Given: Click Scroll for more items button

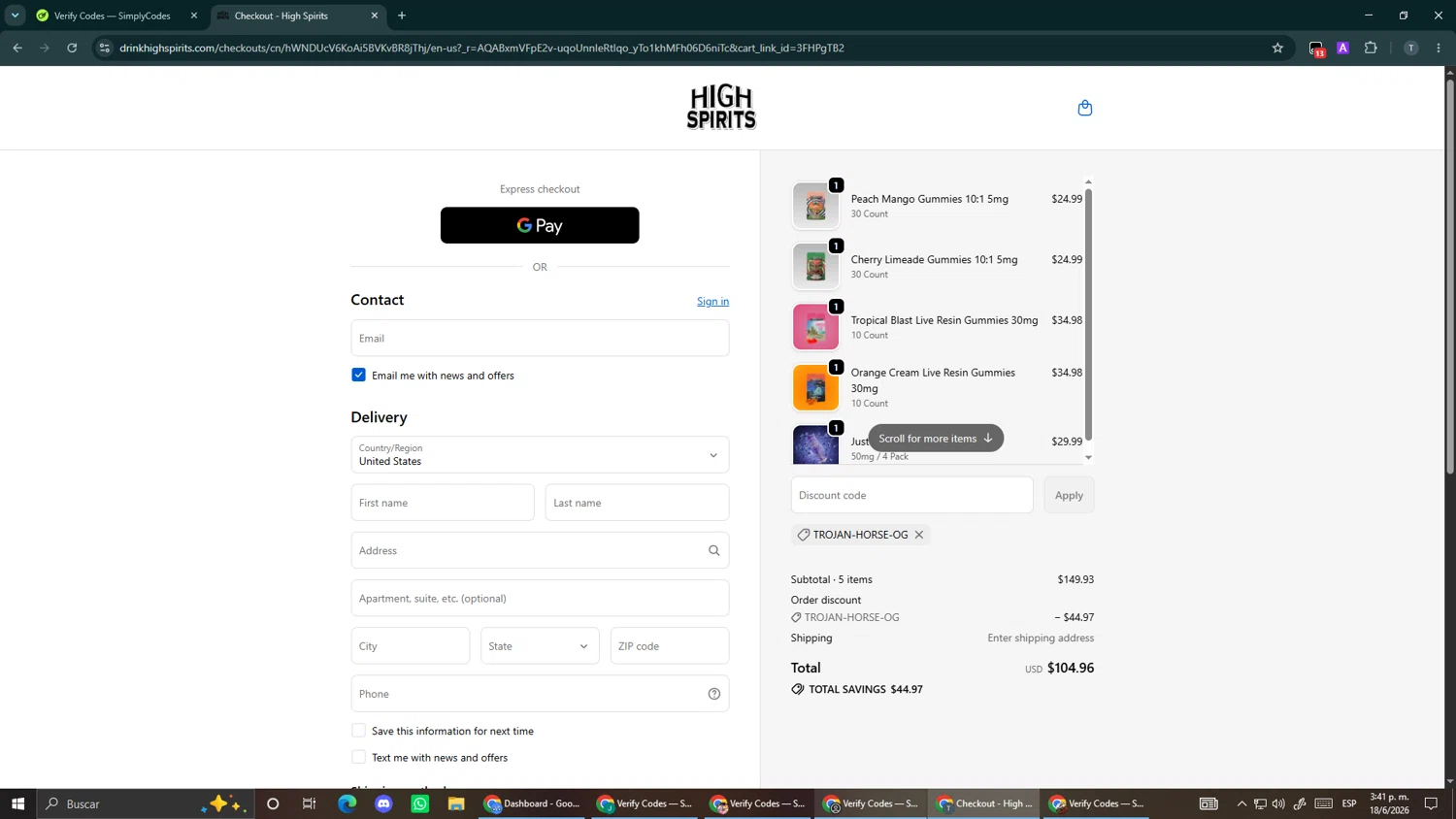Looking at the screenshot, I should [x=936, y=439].
